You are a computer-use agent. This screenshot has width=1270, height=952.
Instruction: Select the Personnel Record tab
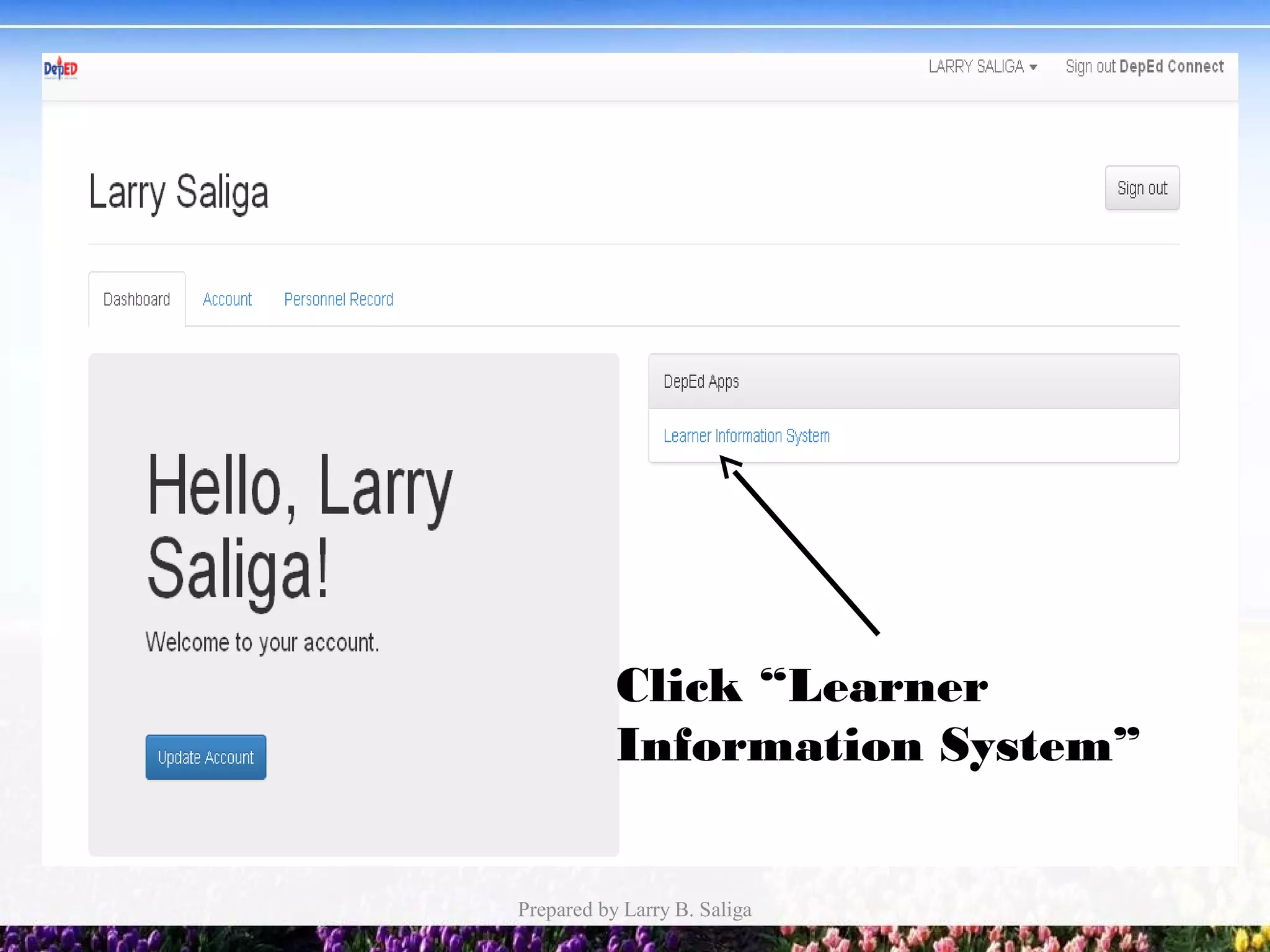(339, 299)
